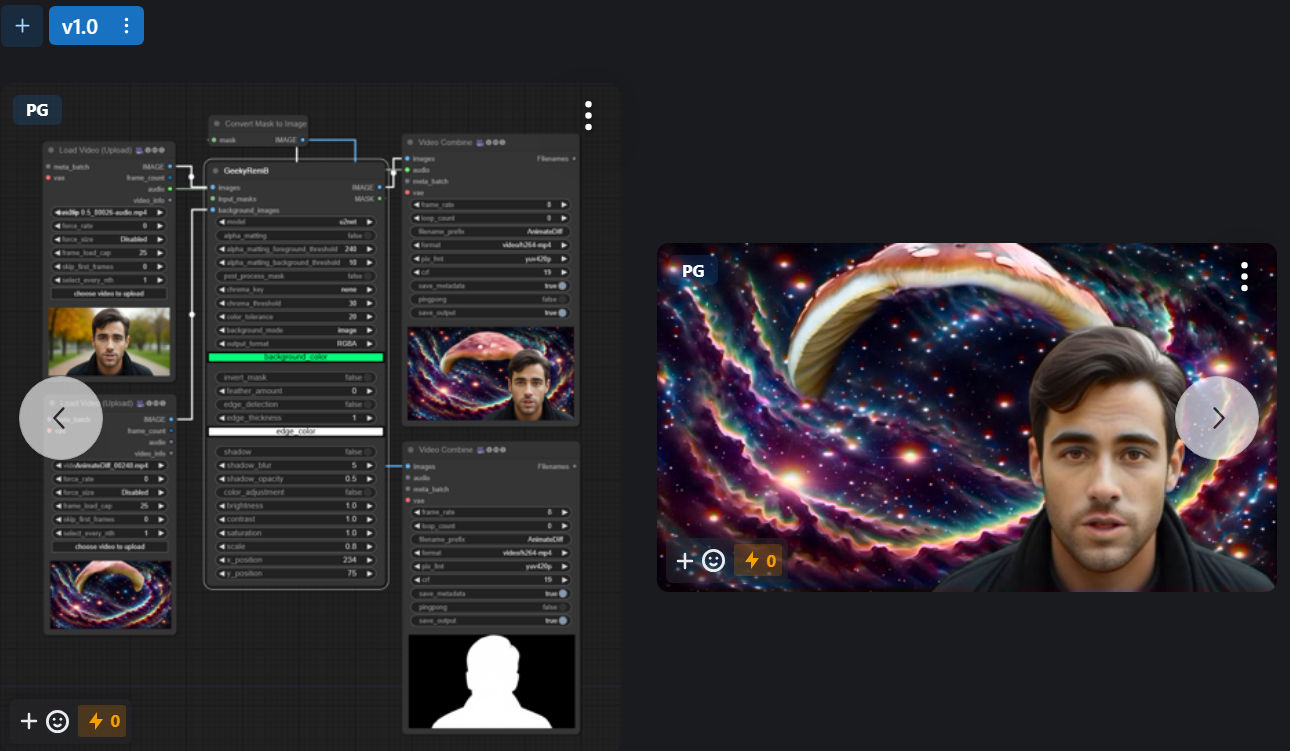Click the PG rating badge on the galaxy portrait
This screenshot has height=751, width=1290.
[693, 271]
